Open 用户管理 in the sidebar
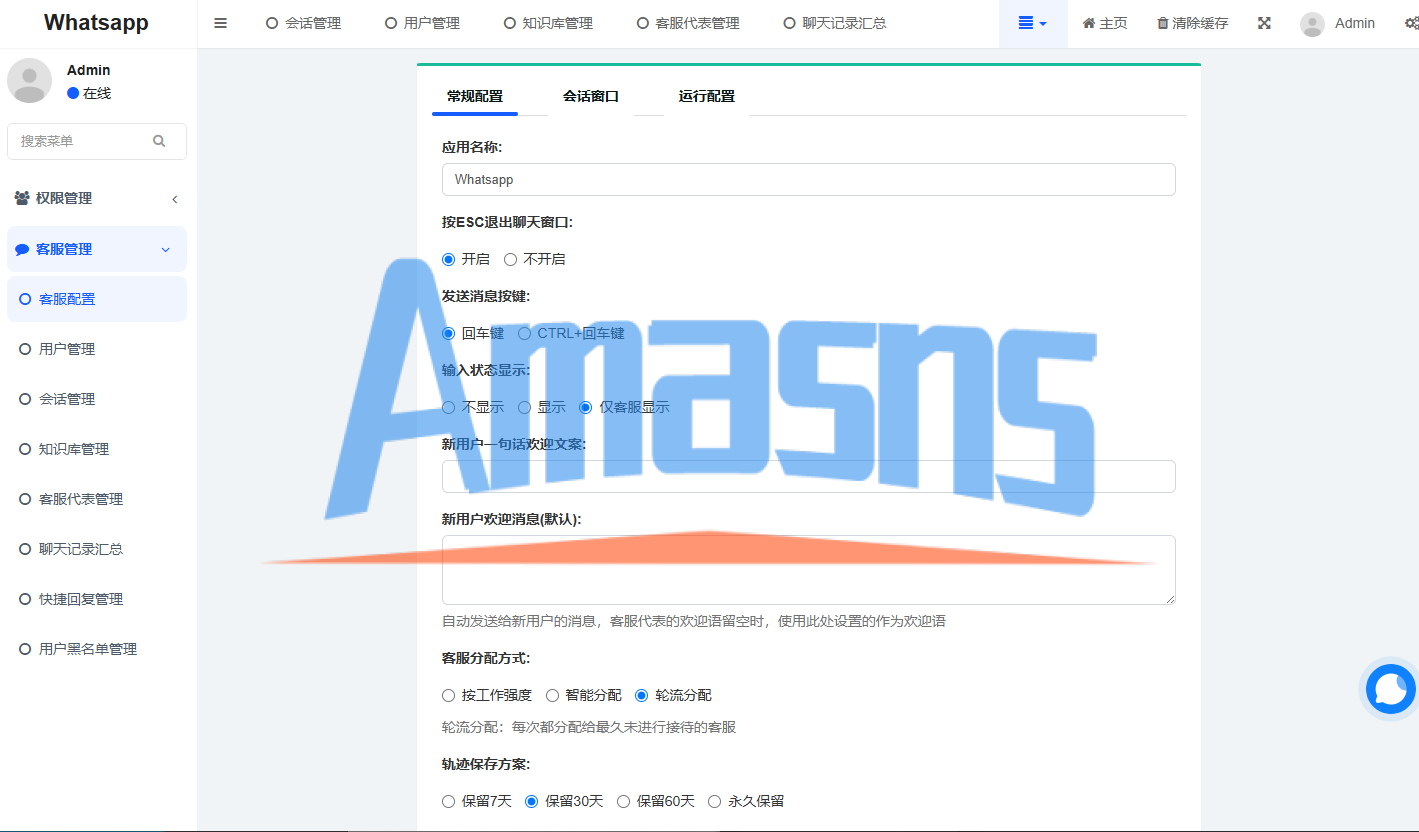The image size is (1419, 832). click(97, 349)
